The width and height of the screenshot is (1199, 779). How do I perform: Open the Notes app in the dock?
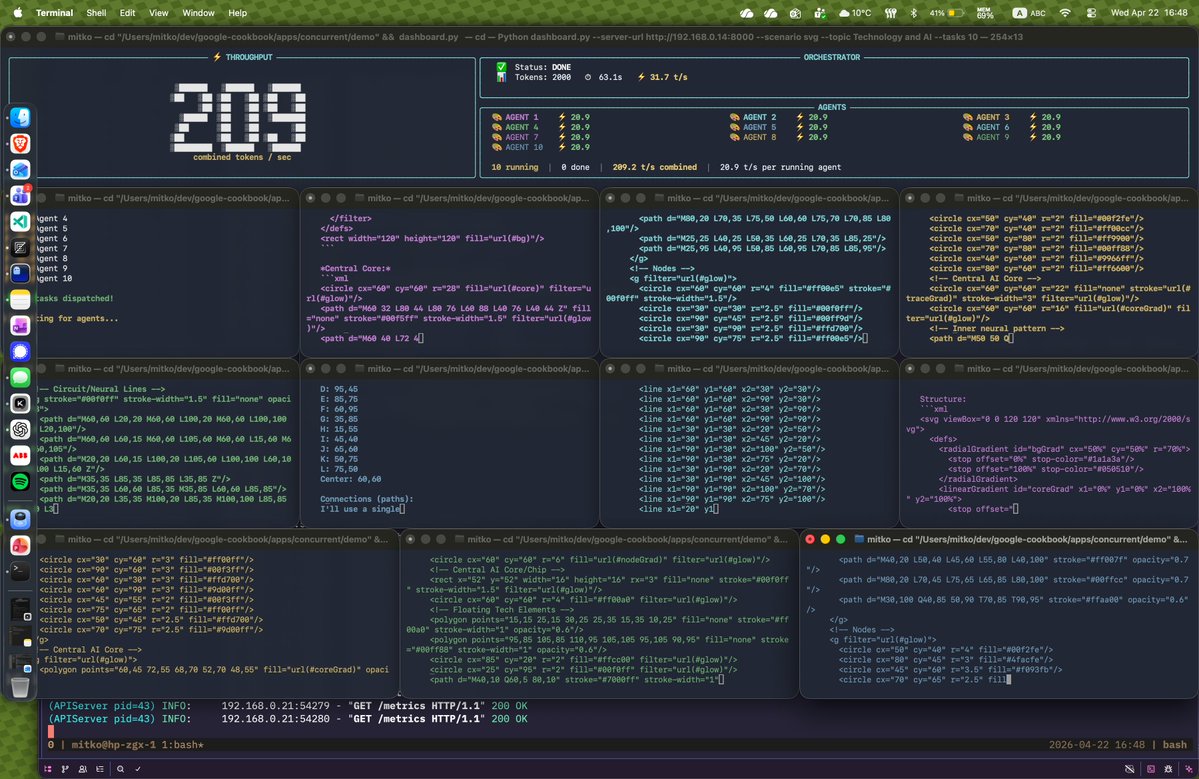point(21,300)
